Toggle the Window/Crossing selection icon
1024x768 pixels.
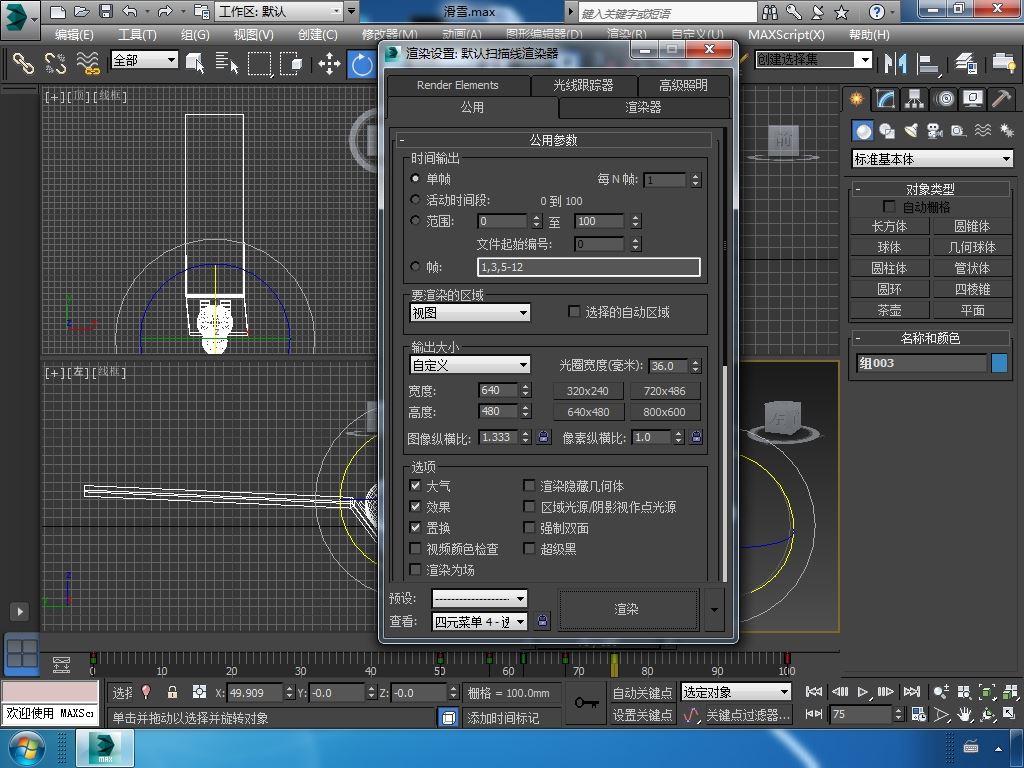tap(291, 63)
